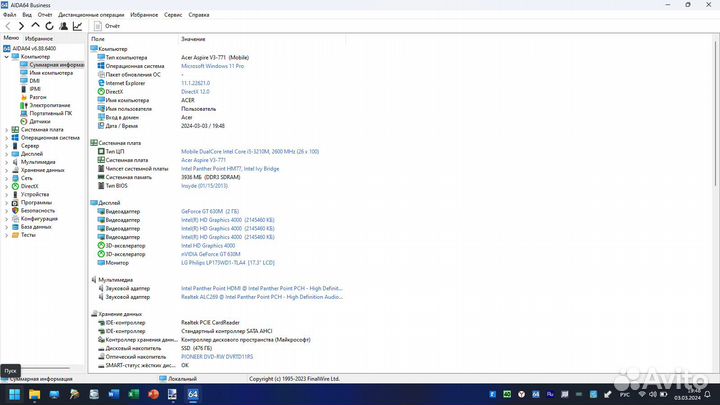720x405 pixels.
Task: Open the Вид menu
Action: (x=27, y=15)
